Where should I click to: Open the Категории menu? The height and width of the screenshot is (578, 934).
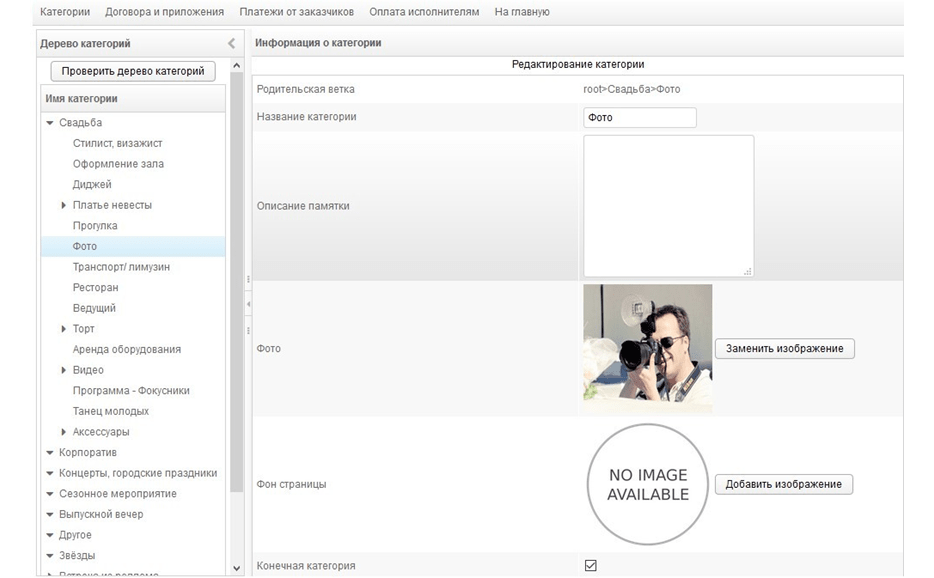tap(65, 12)
